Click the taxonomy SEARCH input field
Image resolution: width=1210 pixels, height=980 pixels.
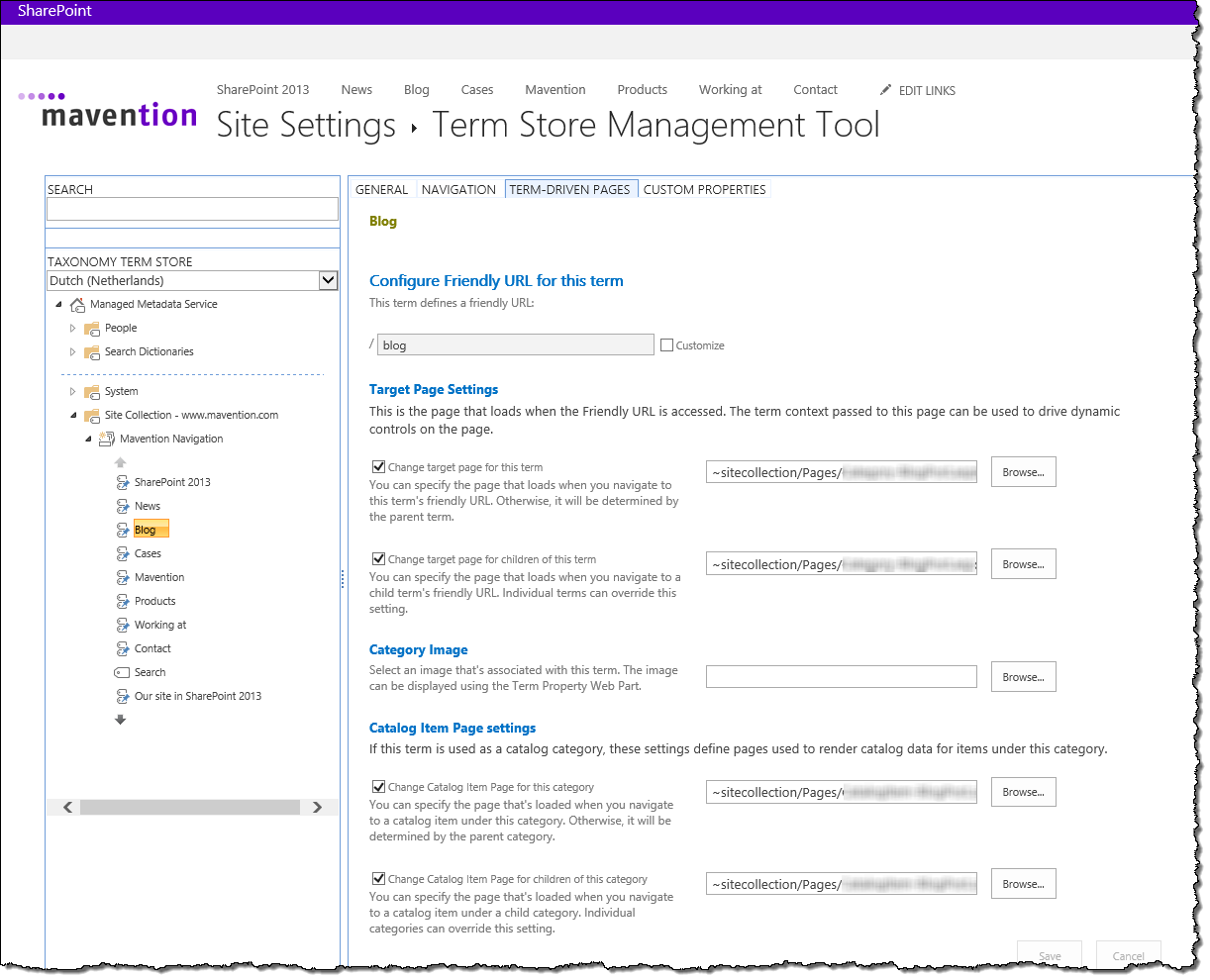(x=192, y=209)
